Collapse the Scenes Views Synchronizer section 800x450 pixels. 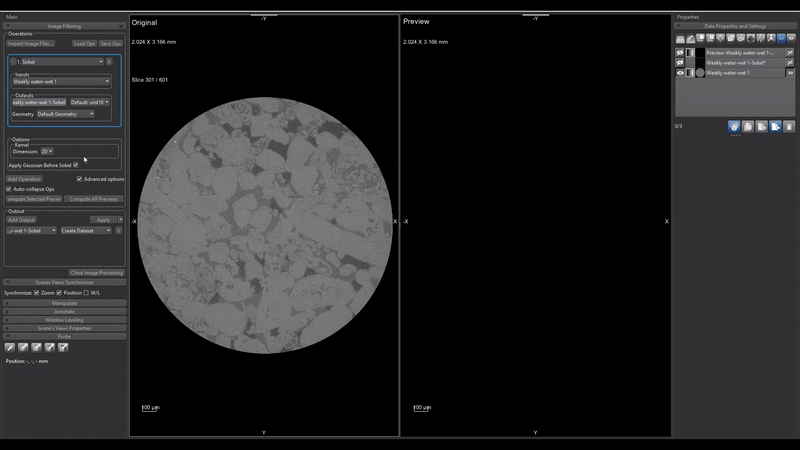tap(64, 282)
